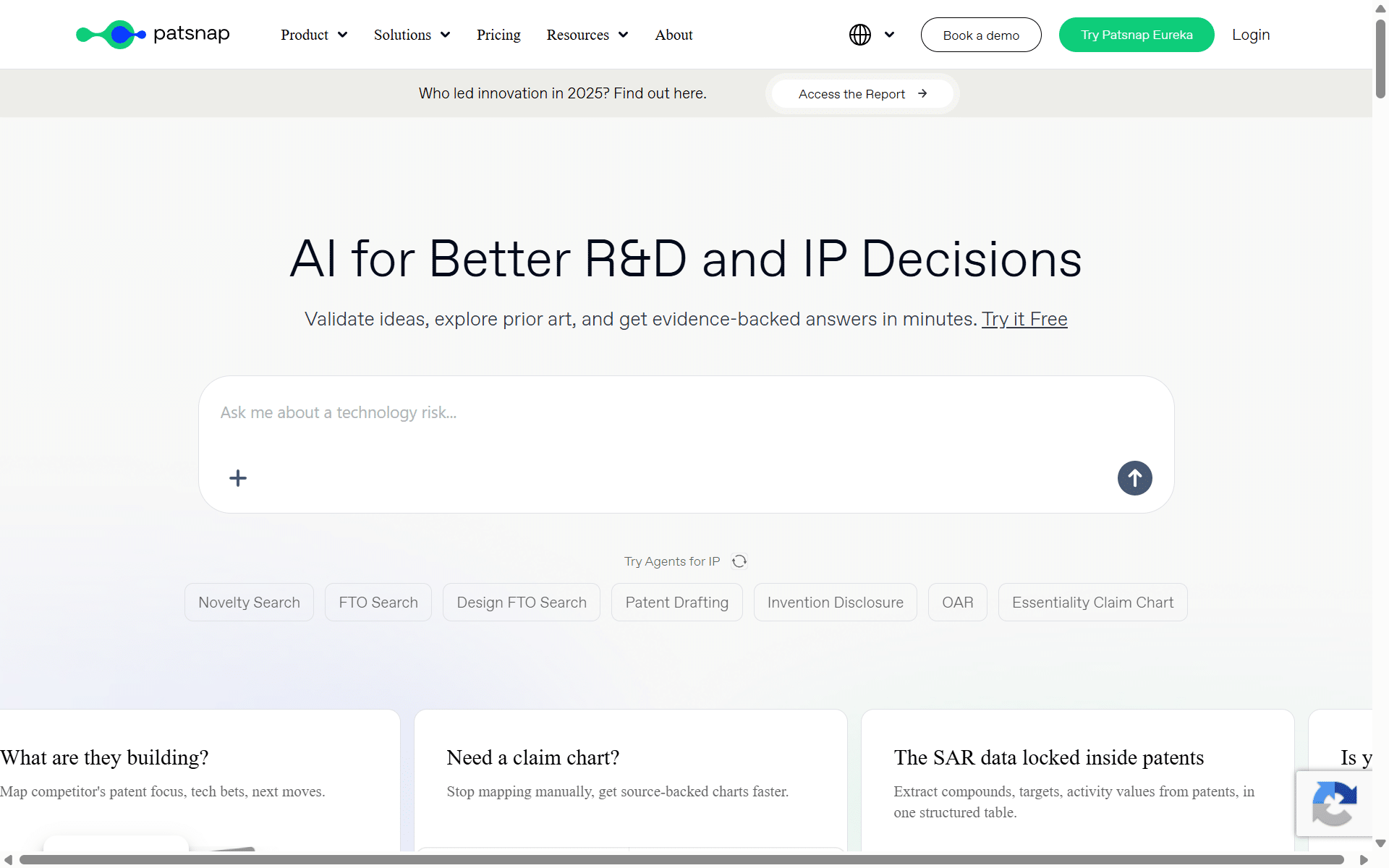Click the reCAPTCHA badge icon
Viewport: 1389px width, 868px height.
[x=1334, y=804]
